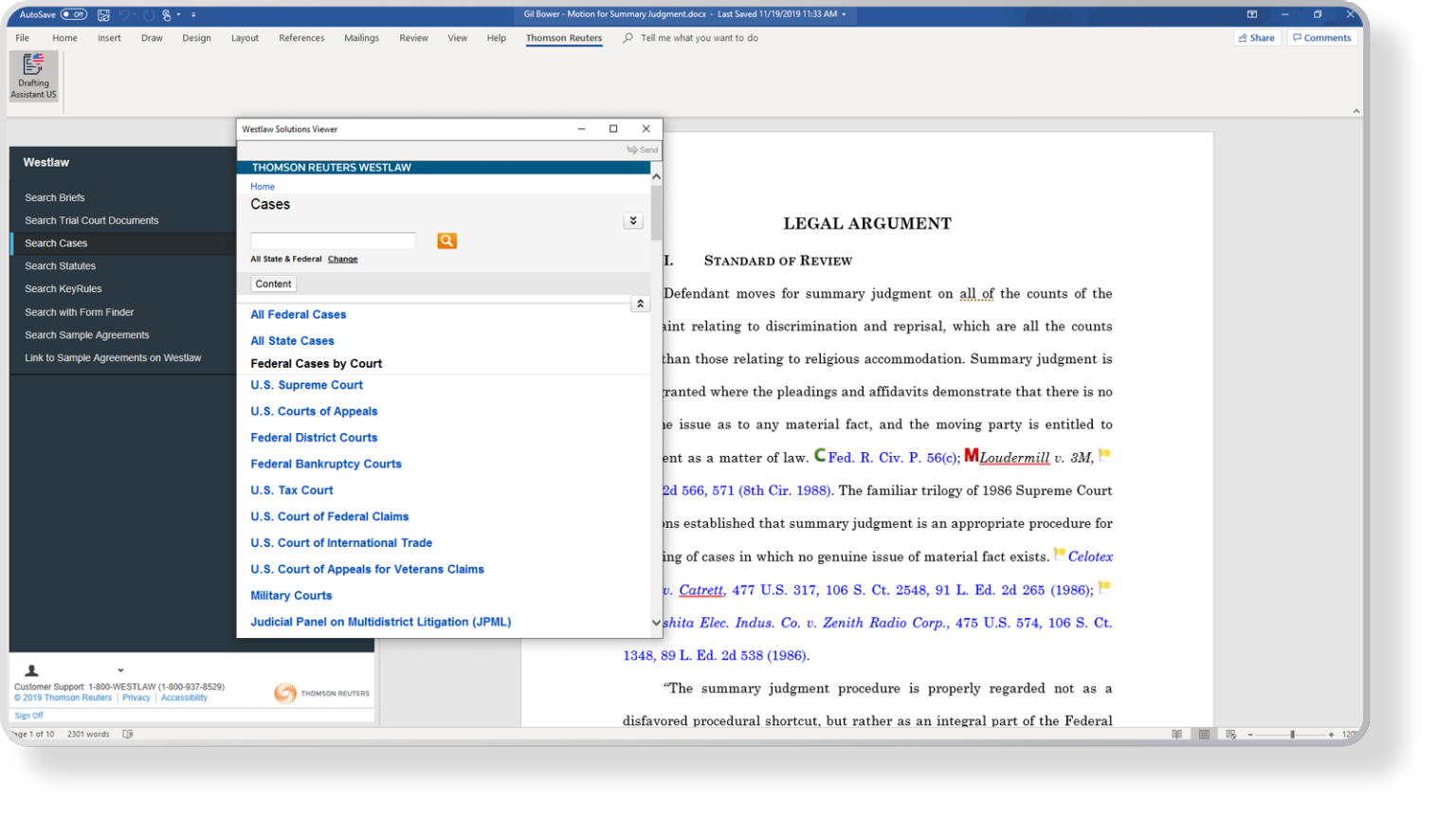The image size is (1456, 819).
Task: Click the zoom slider in the status bar
Action: tap(1291, 735)
